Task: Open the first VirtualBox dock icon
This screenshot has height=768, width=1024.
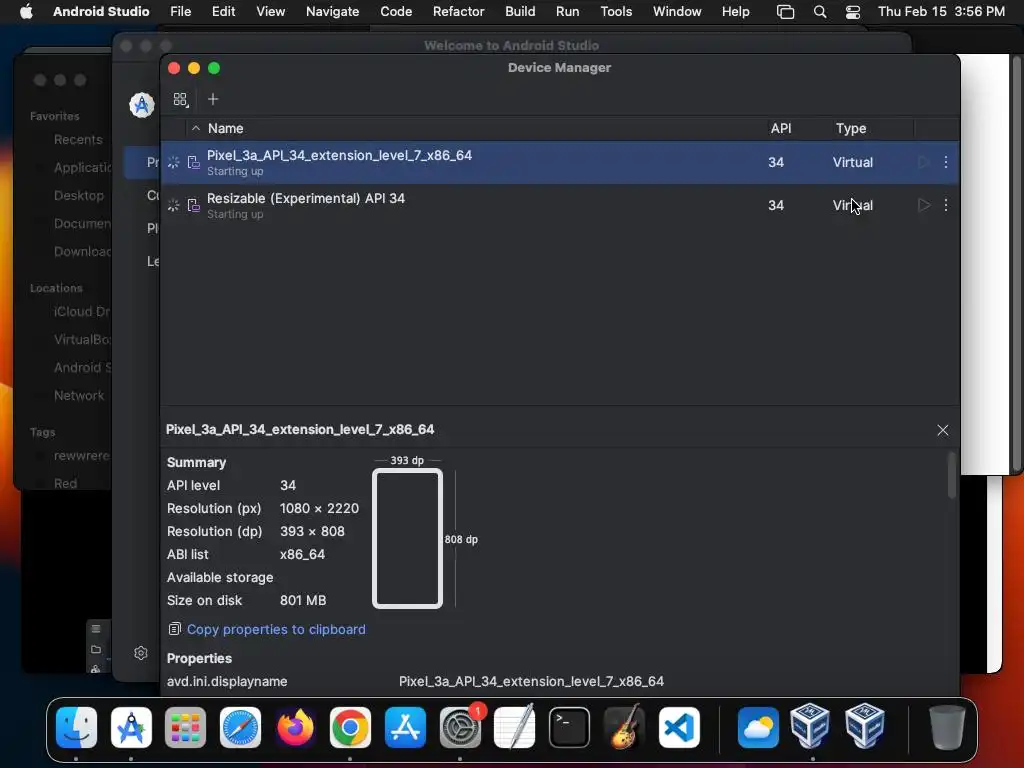Action: 810,726
